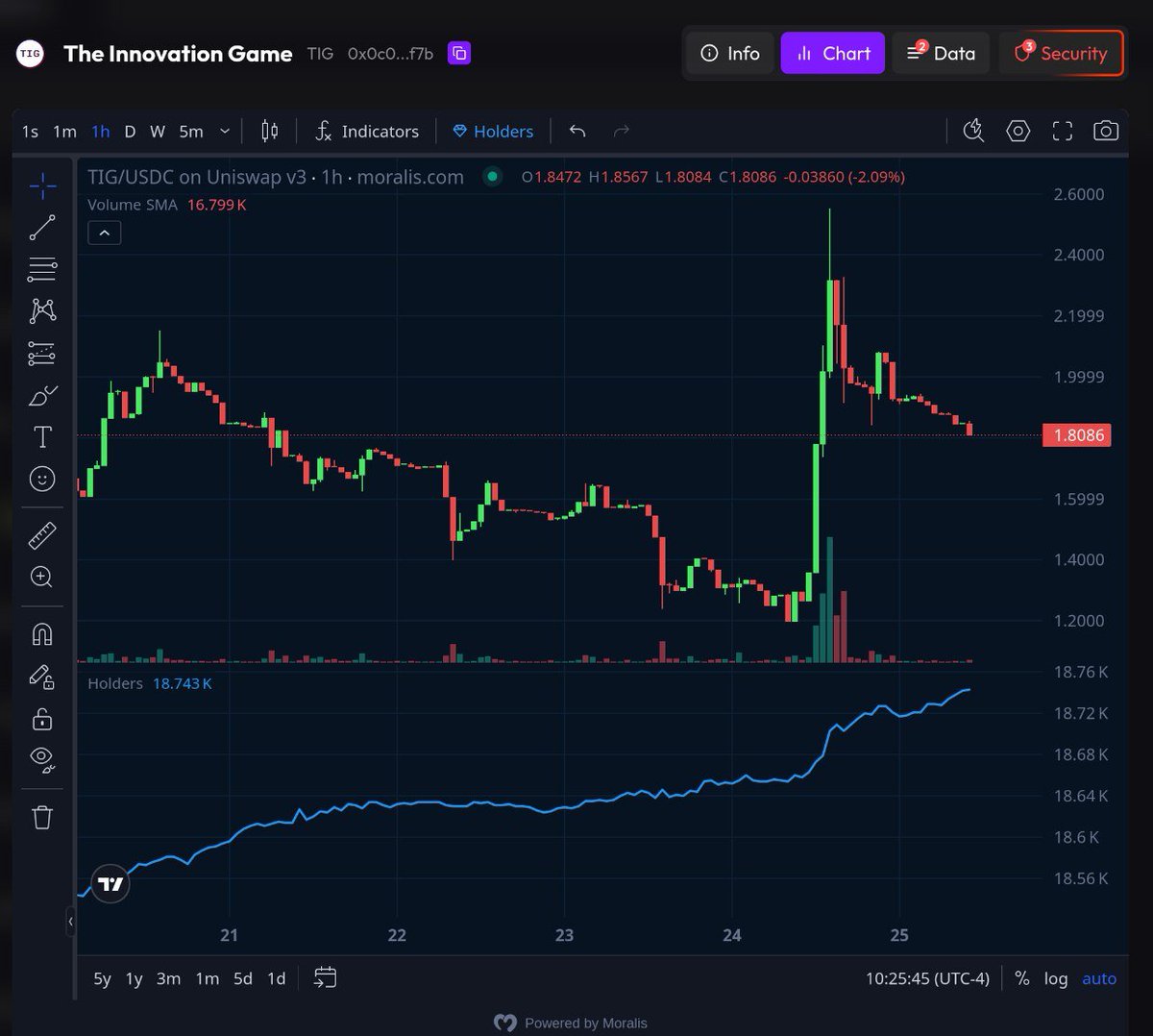Select the XABCD pattern tool
The image size is (1153, 1036).
(42, 310)
